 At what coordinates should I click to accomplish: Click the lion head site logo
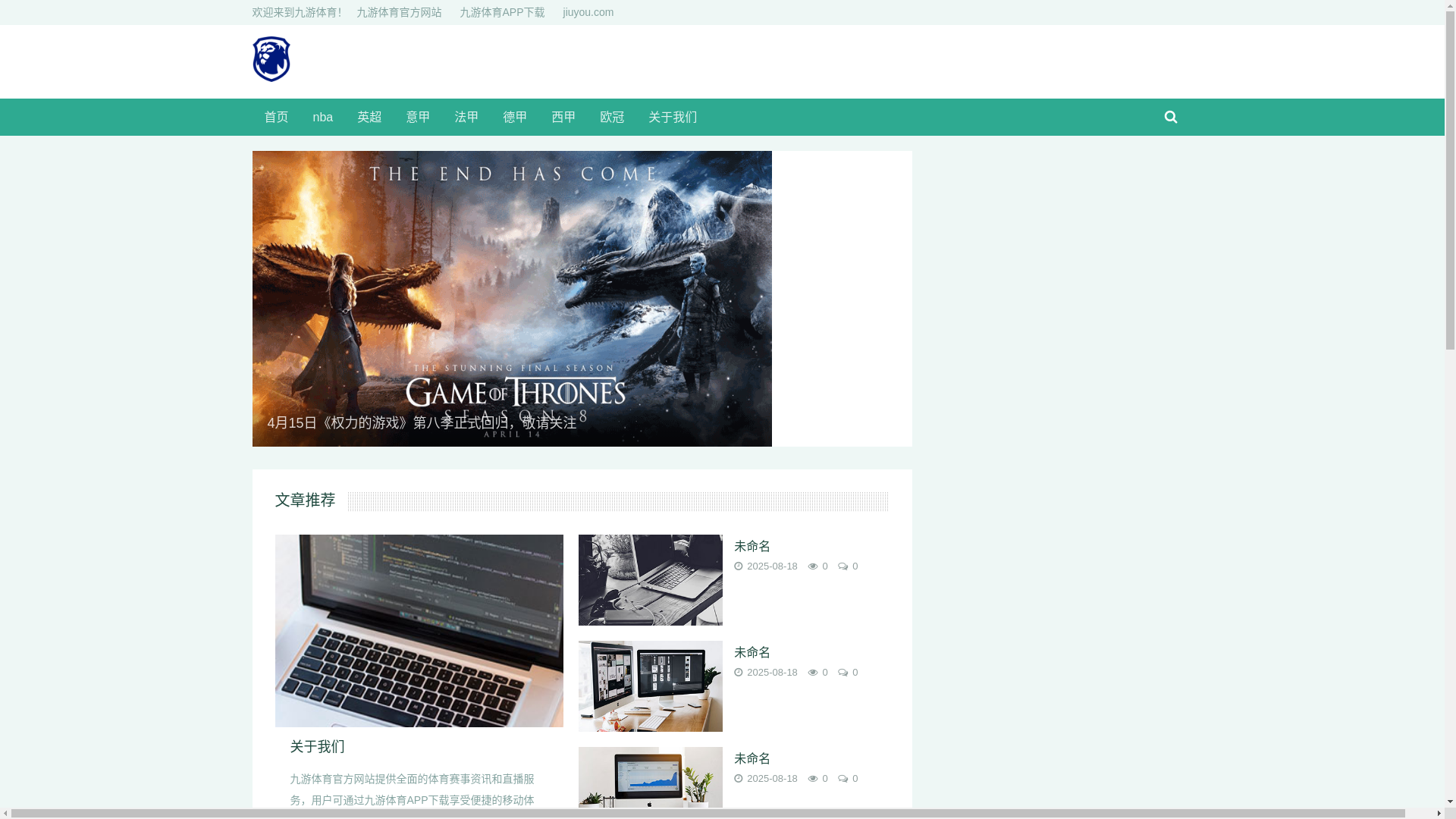click(271, 59)
